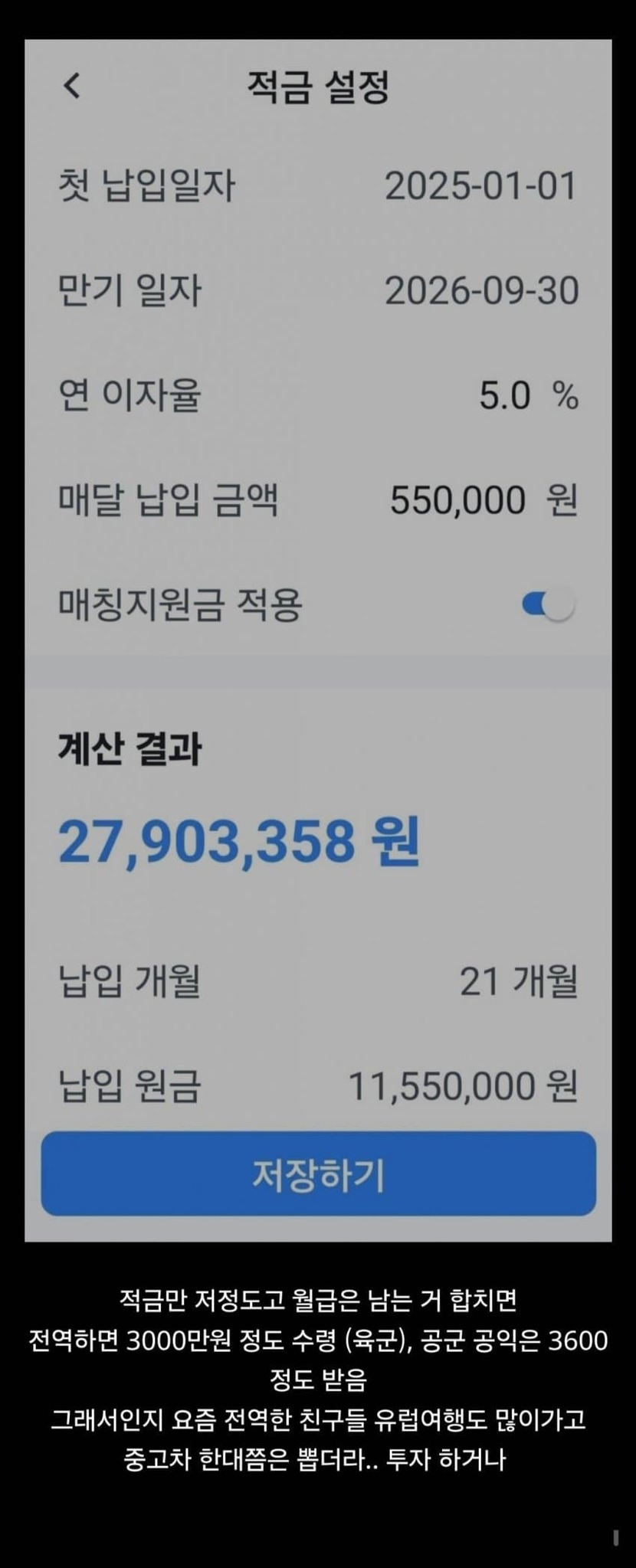The height and width of the screenshot is (1568, 636).
Task: Tap the 매칭지원금 적용 label text
Action: tap(180, 605)
